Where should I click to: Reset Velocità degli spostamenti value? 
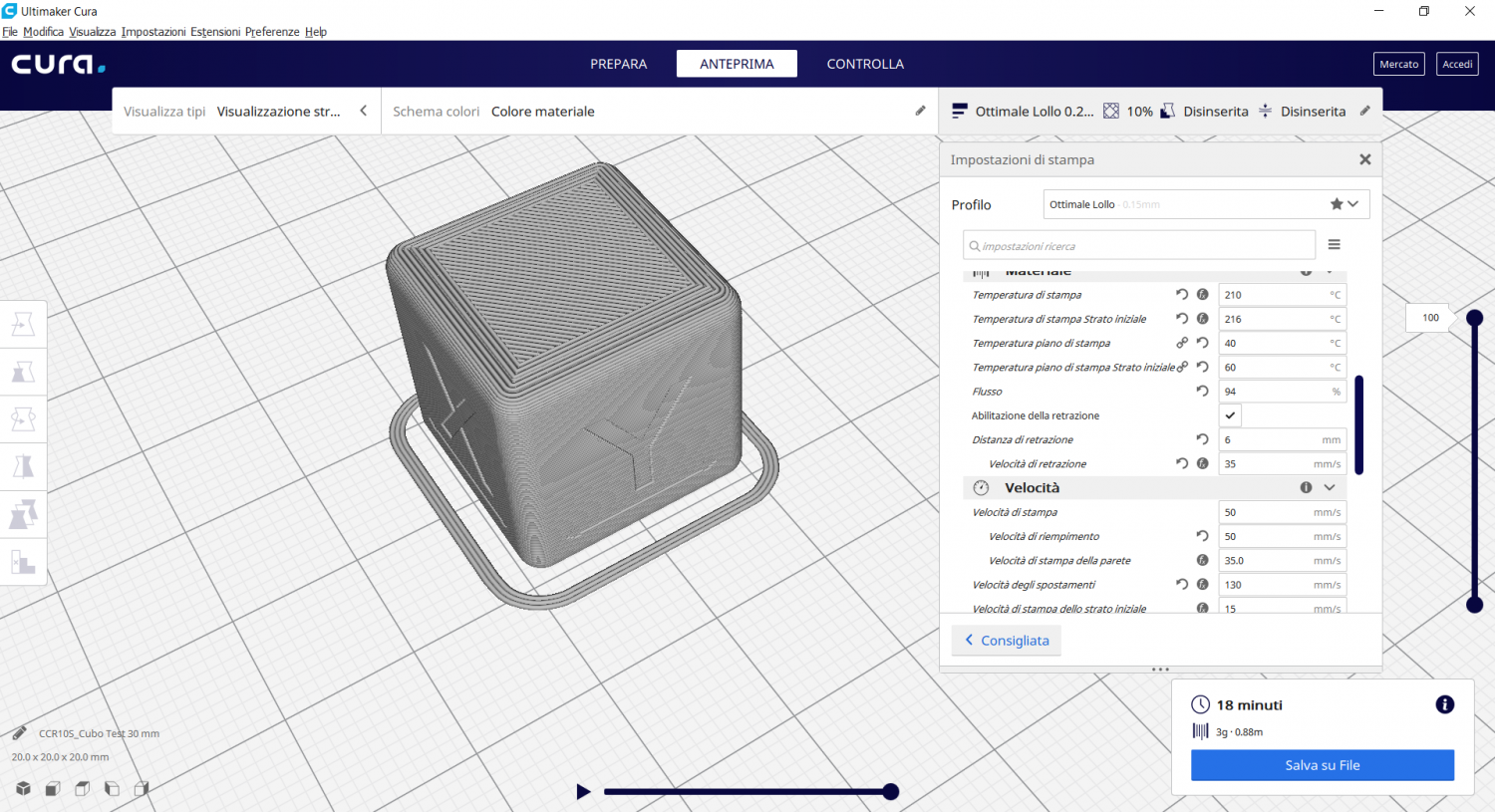[x=1182, y=585]
